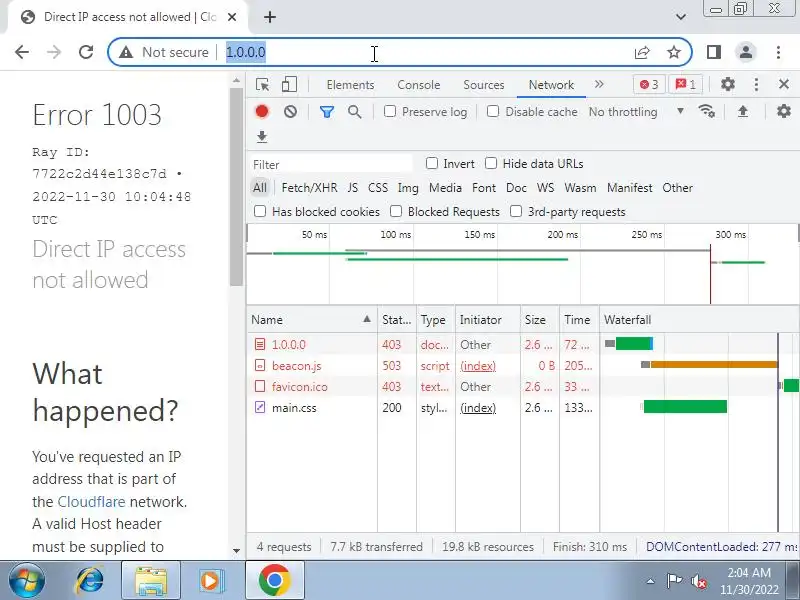The height and width of the screenshot is (600, 800).
Task: Open DevTools customize three-dot menu
Action: [756, 84]
